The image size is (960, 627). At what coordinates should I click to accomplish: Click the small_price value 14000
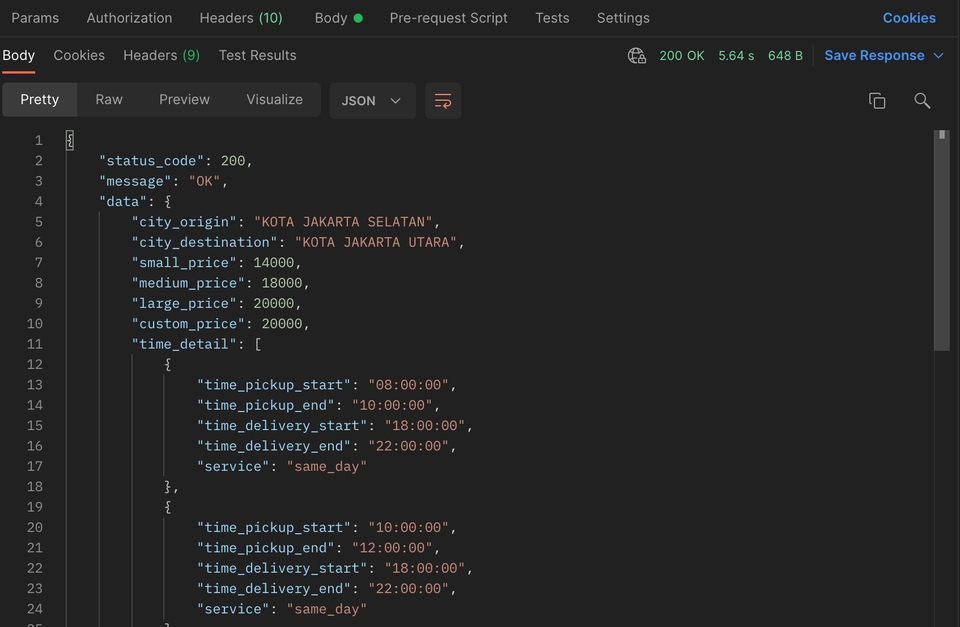(x=274, y=263)
